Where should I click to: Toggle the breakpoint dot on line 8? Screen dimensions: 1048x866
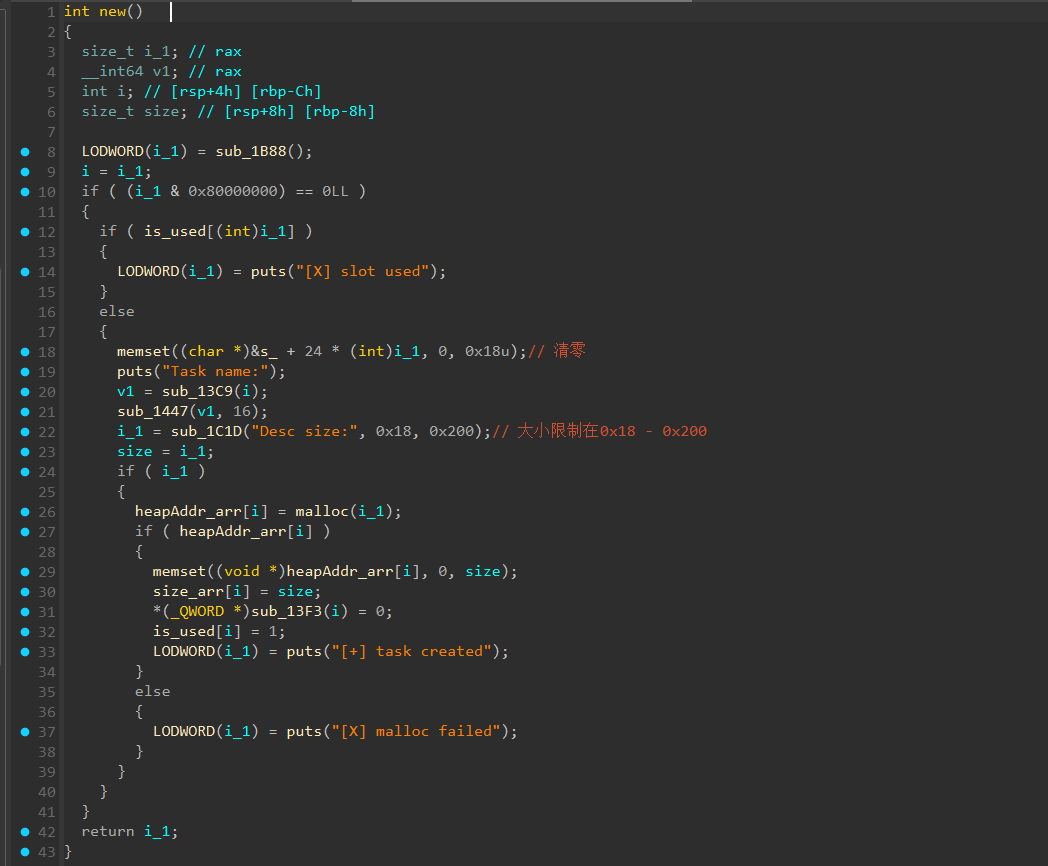pos(24,152)
